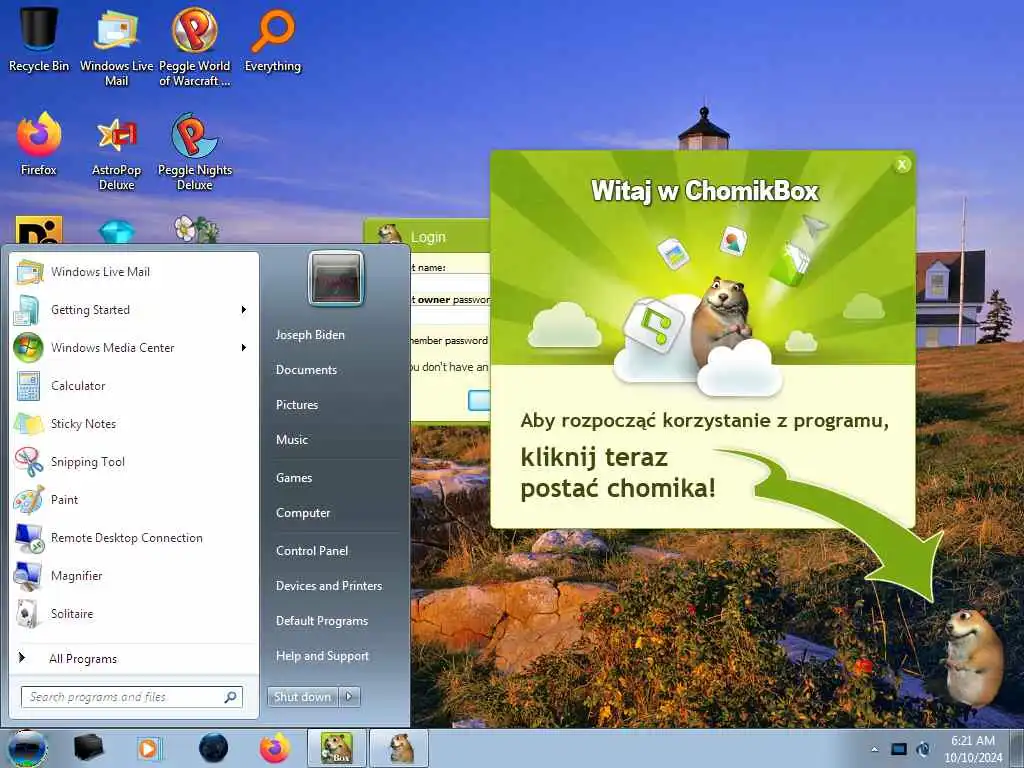The width and height of the screenshot is (1024, 768).
Task: Click the Shut down button
Action: [302, 697]
